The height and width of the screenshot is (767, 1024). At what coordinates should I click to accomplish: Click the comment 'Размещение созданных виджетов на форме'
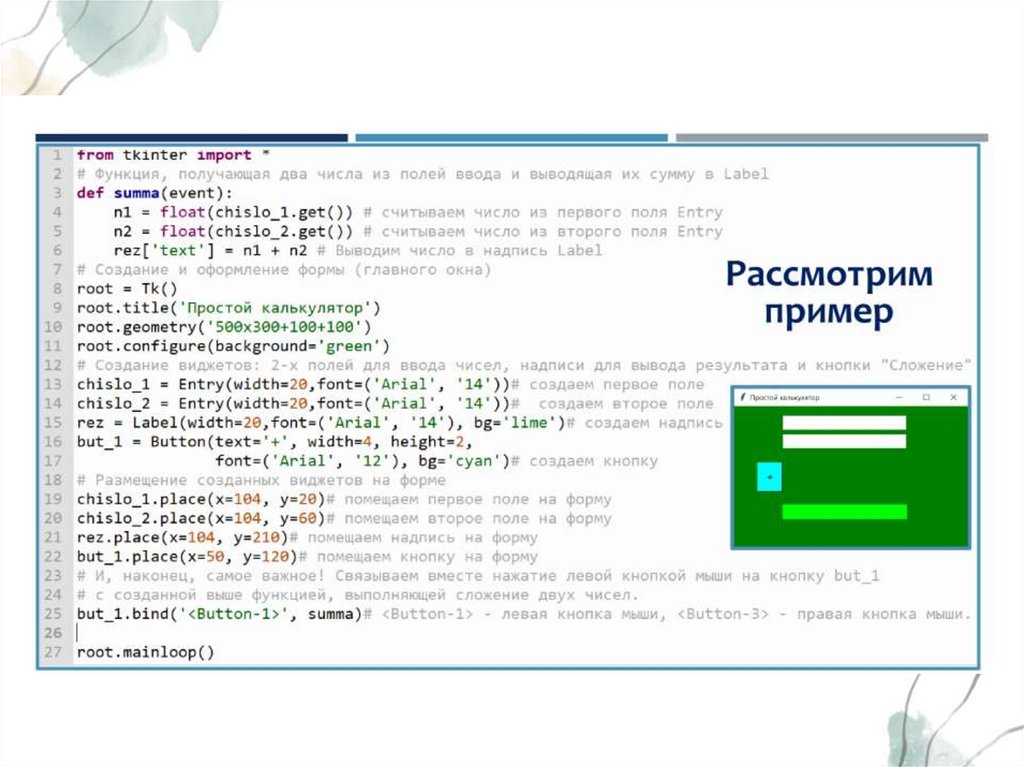(261, 480)
